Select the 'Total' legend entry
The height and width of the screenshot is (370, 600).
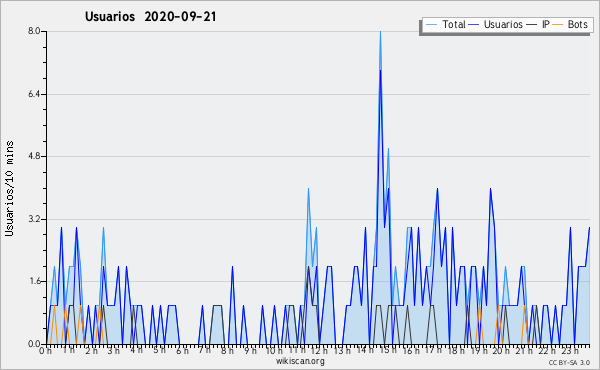[453, 24]
